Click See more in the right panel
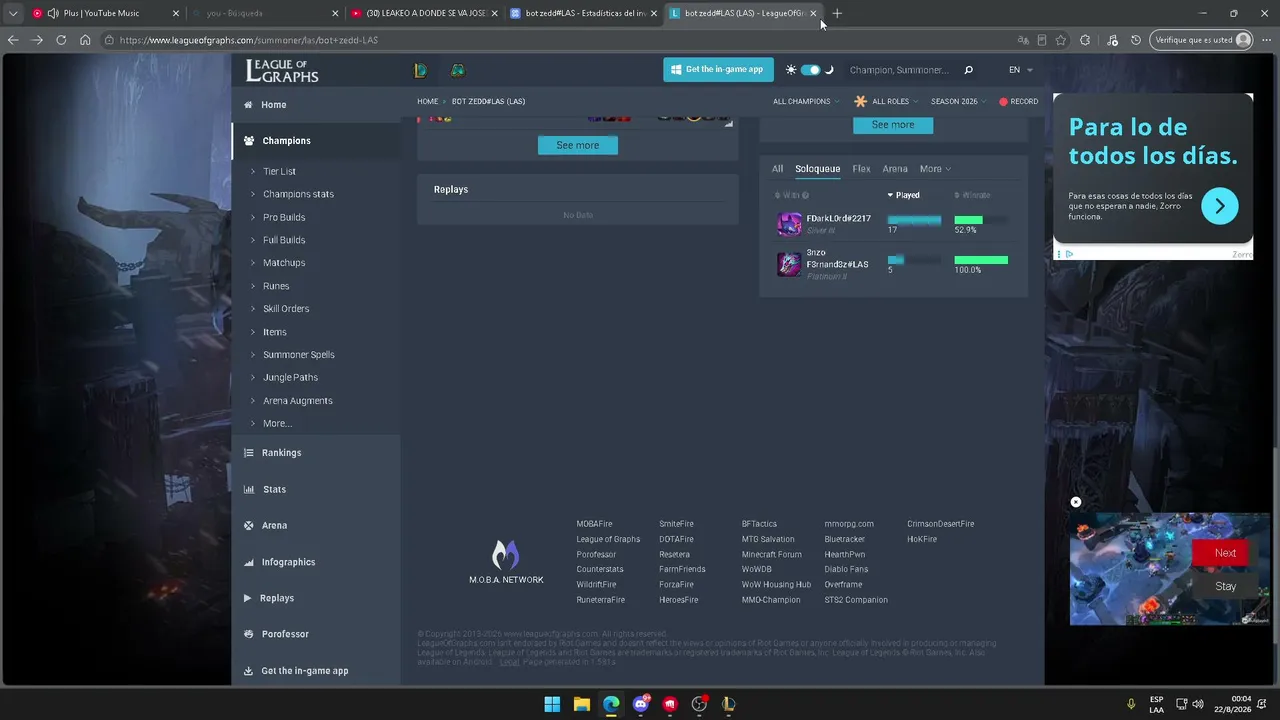 [x=893, y=125]
